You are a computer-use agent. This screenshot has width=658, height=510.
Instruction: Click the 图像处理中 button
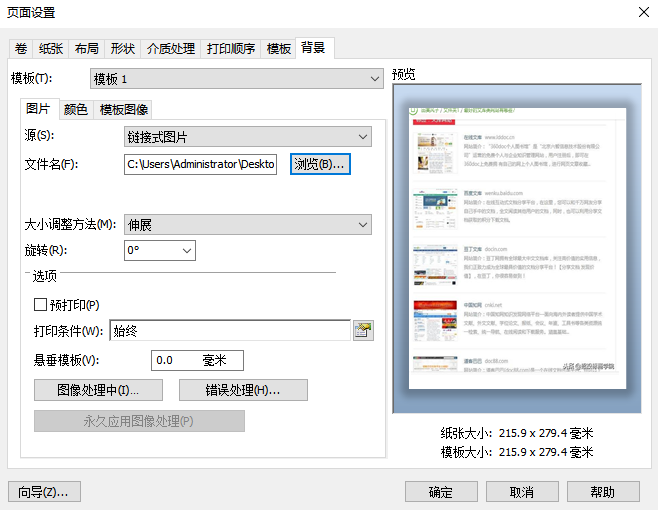click(98, 390)
